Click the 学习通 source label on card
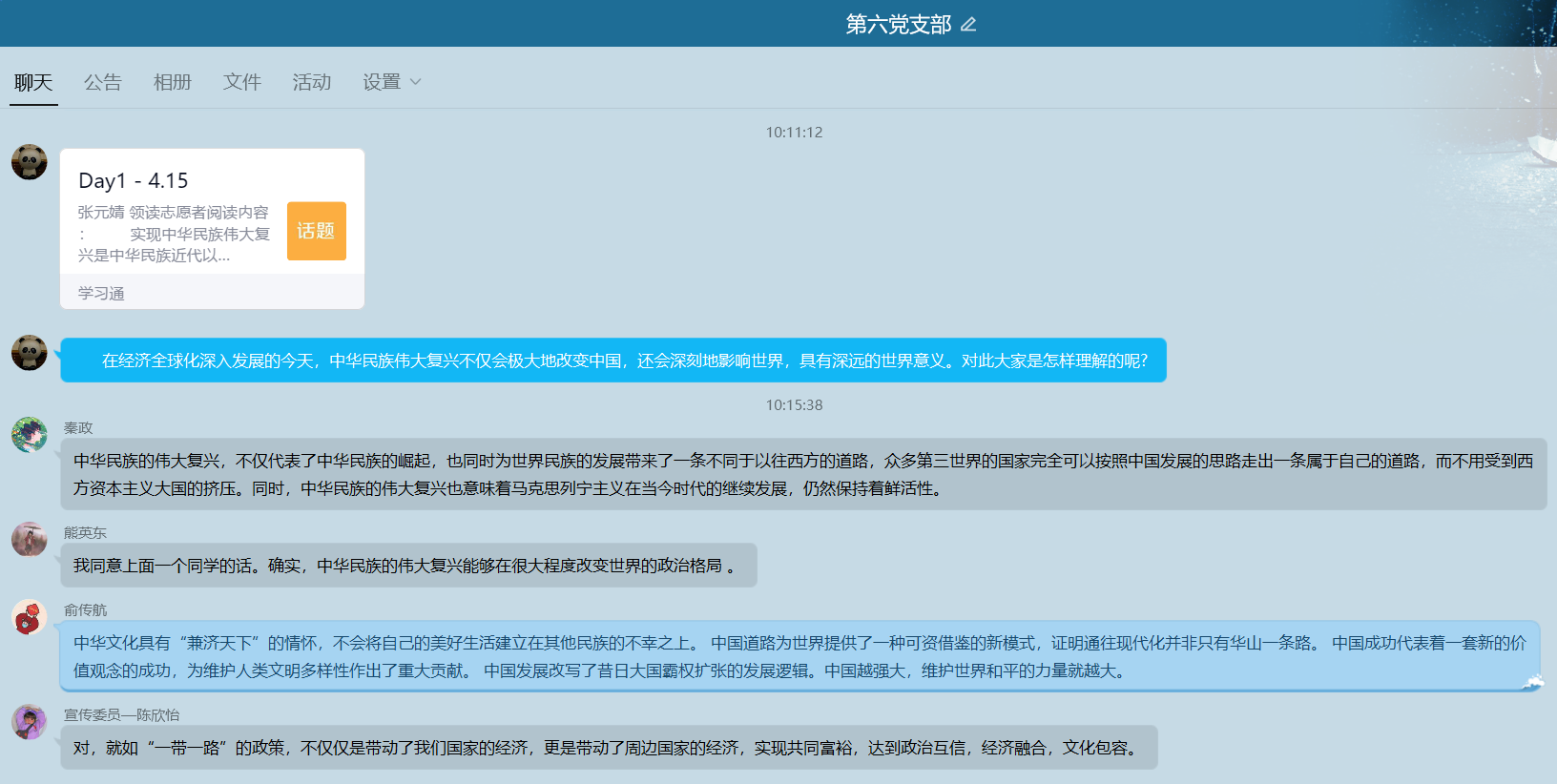This screenshot has width=1557, height=784. (x=101, y=294)
